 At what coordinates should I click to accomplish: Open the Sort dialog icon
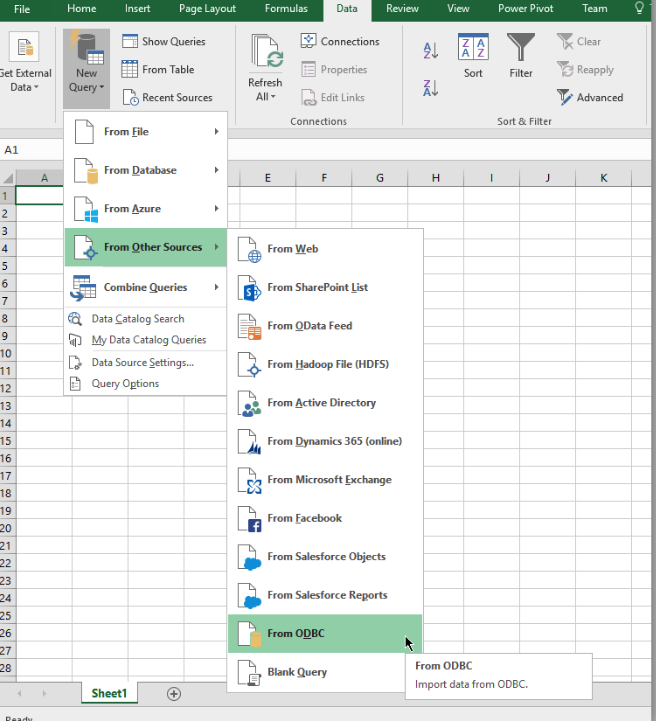coord(473,56)
